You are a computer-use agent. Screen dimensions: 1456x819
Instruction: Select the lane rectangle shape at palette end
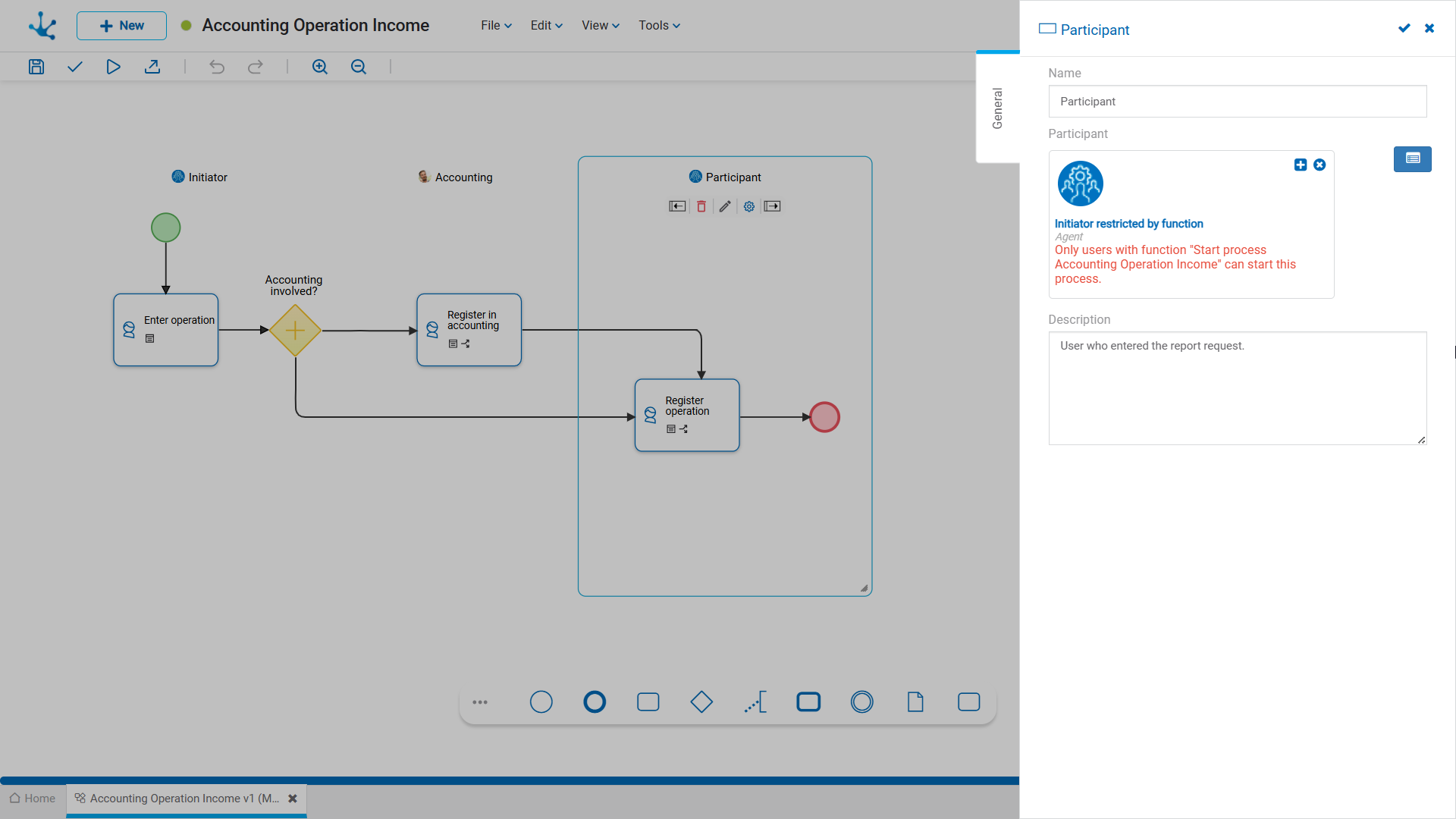tap(969, 702)
